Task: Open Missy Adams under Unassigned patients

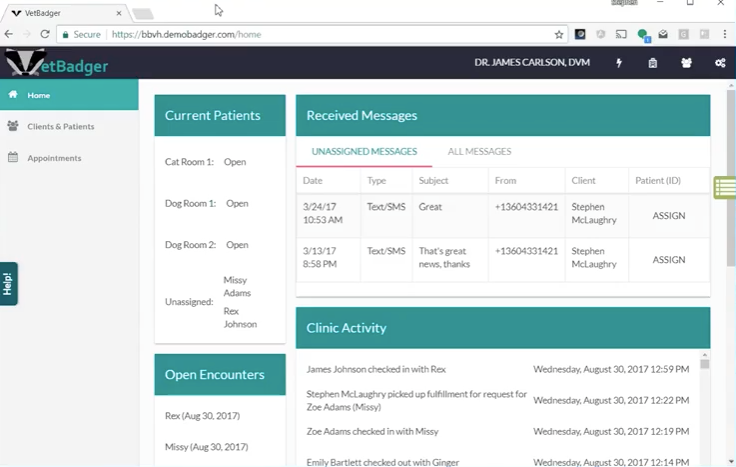Action: [x=237, y=286]
